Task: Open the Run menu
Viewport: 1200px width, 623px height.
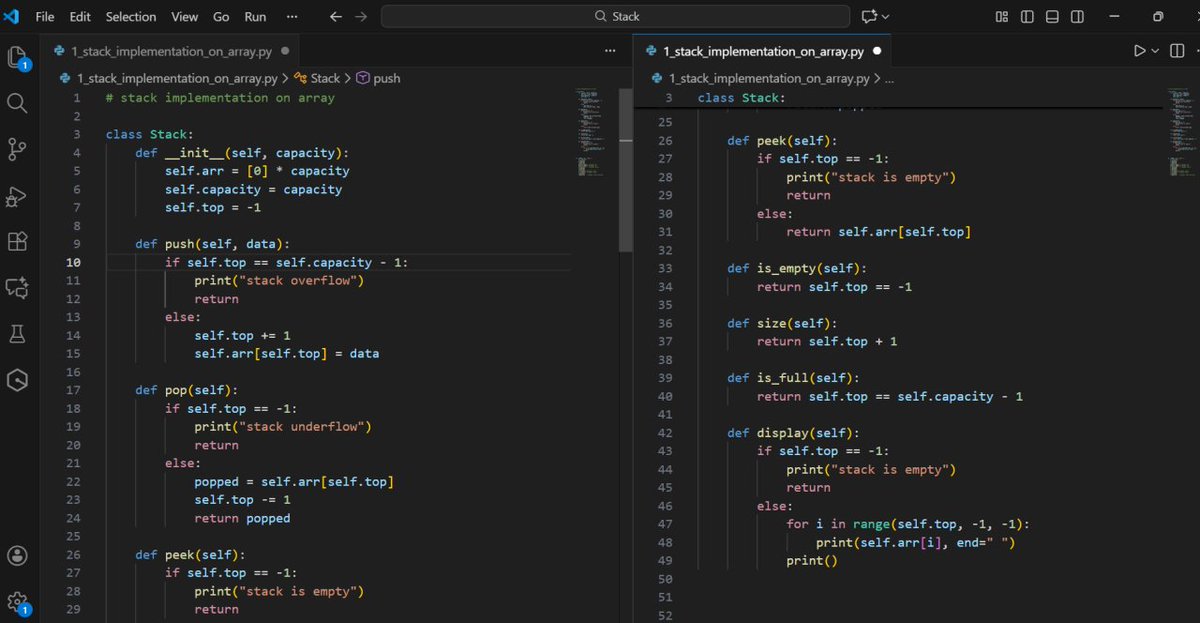Action: (x=255, y=16)
